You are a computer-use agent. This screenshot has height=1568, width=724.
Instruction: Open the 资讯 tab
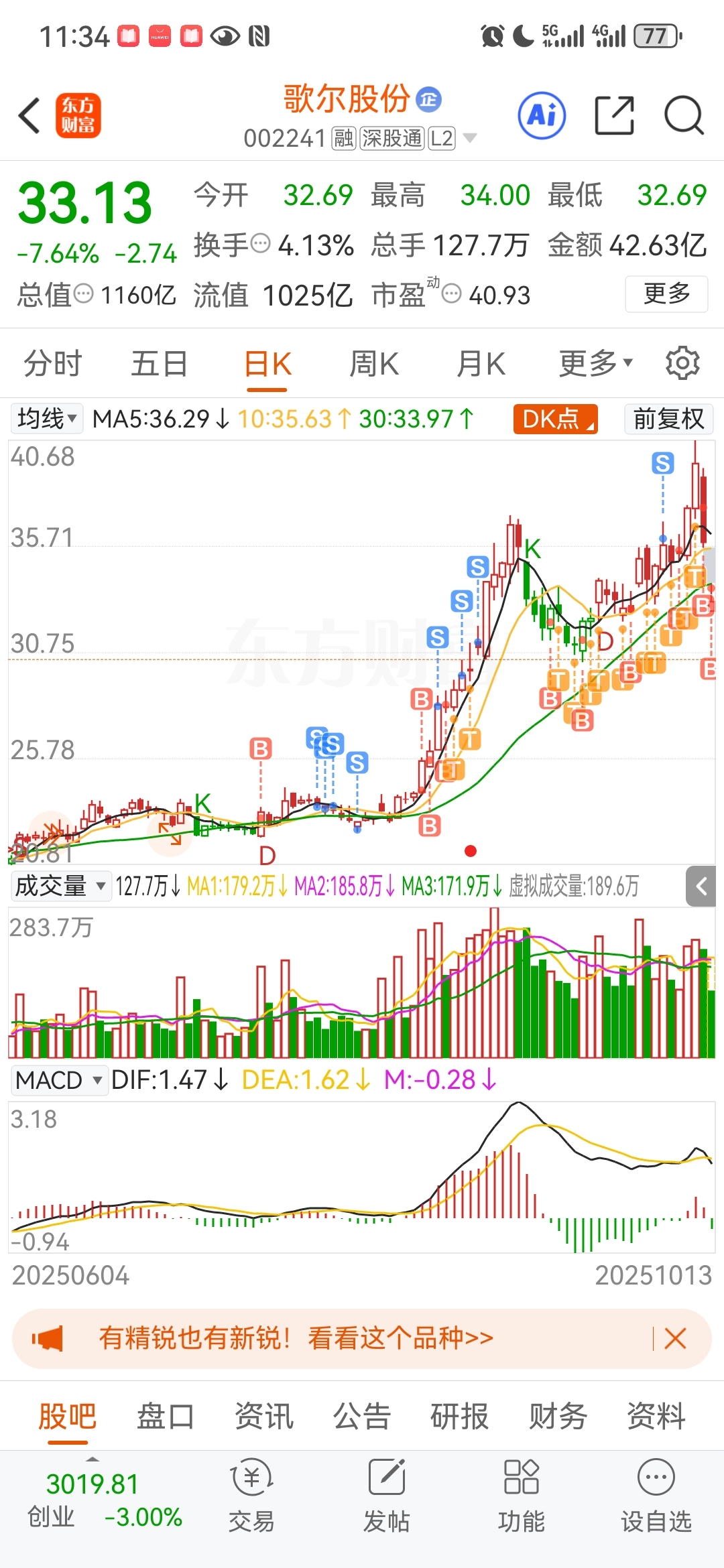pos(263,1417)
